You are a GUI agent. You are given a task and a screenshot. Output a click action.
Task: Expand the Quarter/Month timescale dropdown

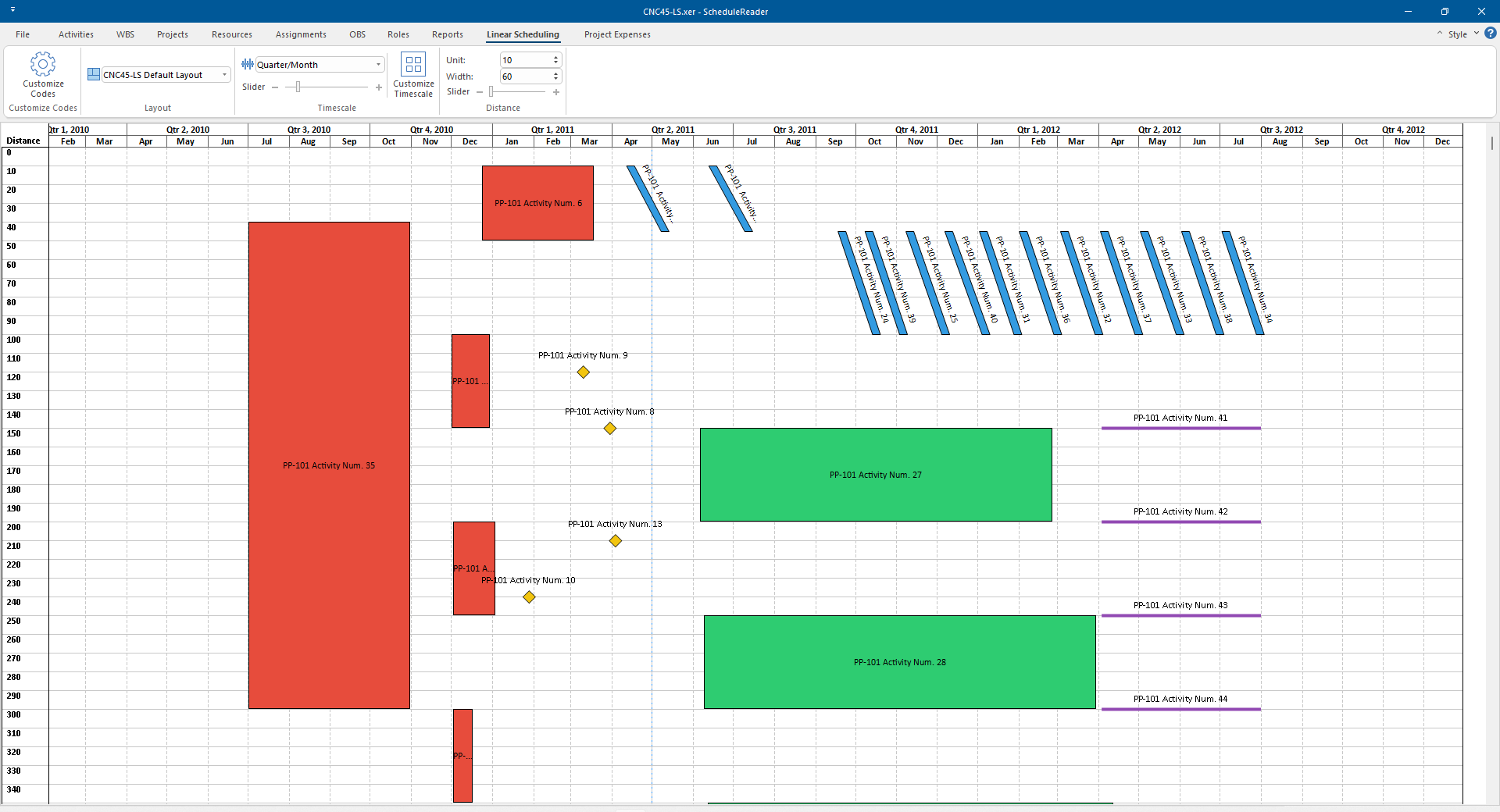[378, 65]
